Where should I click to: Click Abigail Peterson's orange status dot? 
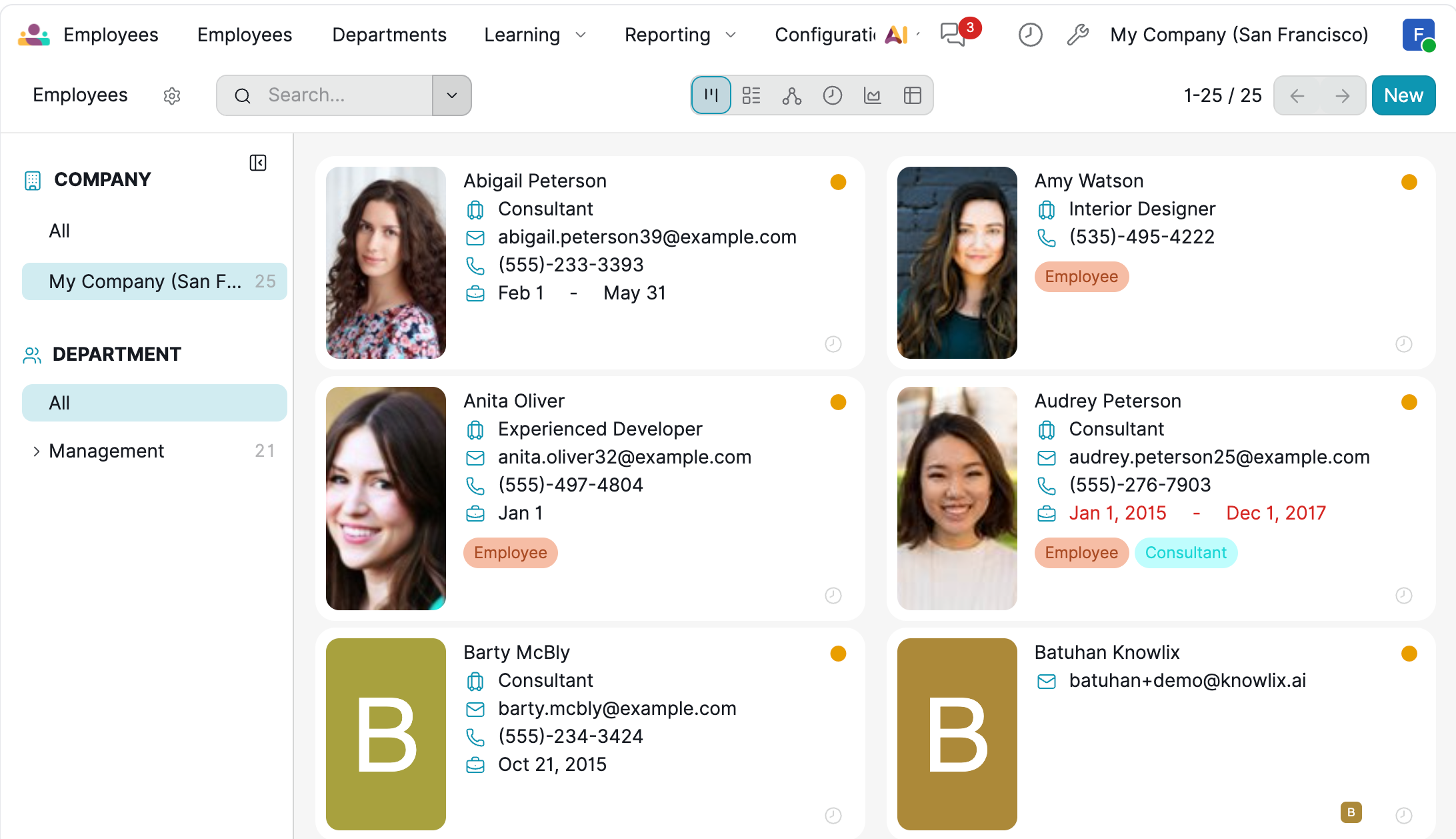click(838, 182)
